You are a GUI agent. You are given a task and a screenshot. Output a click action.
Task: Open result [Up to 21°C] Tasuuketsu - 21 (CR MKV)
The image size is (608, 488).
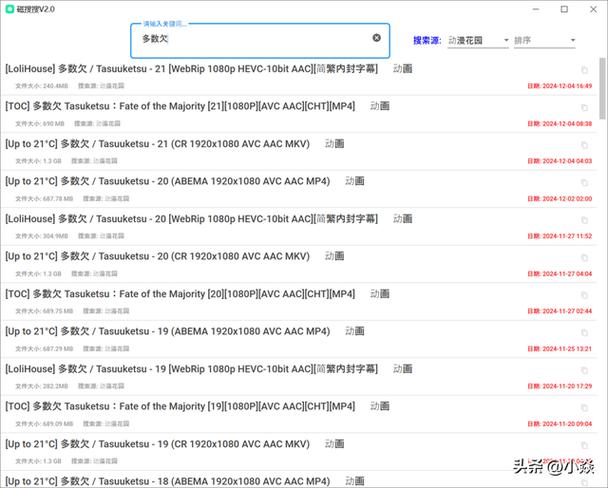[x=157, y=144]
